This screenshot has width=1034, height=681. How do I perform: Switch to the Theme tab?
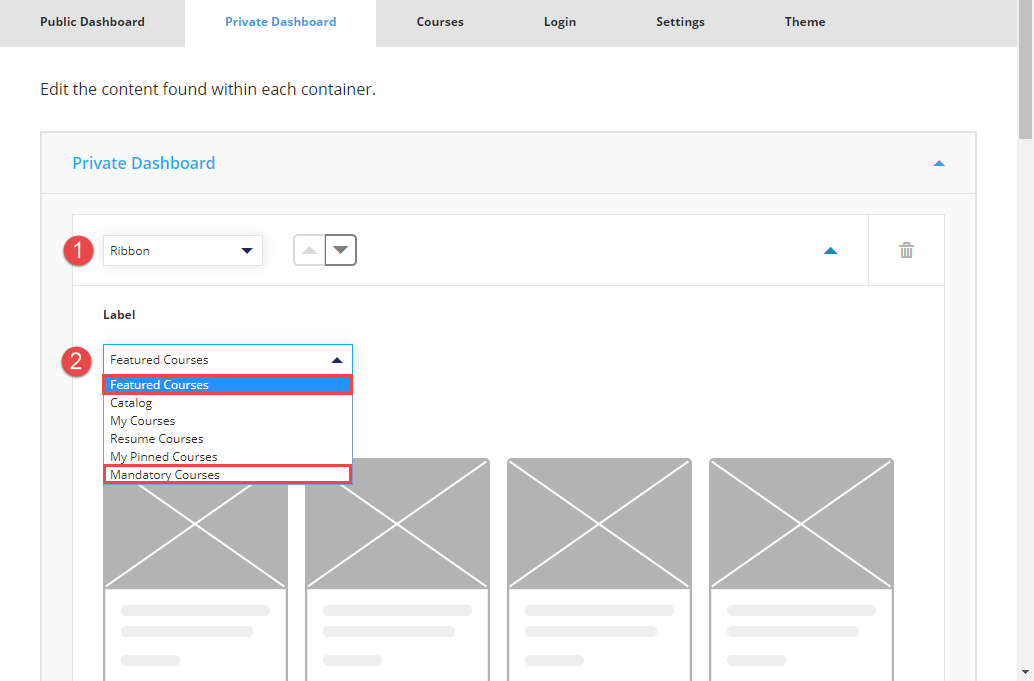pos(805,22)
